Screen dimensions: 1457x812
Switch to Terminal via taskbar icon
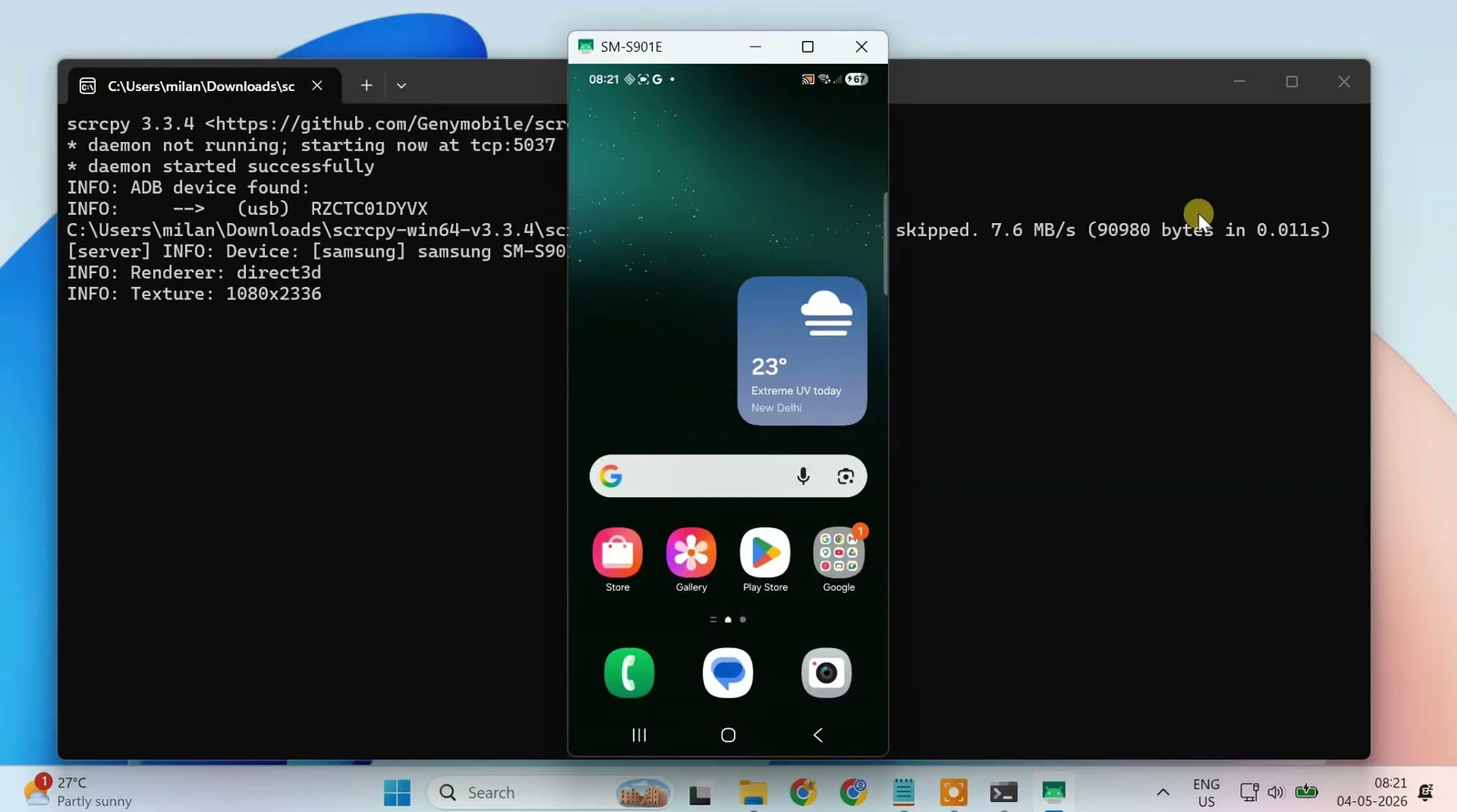tap(1004, 793)
